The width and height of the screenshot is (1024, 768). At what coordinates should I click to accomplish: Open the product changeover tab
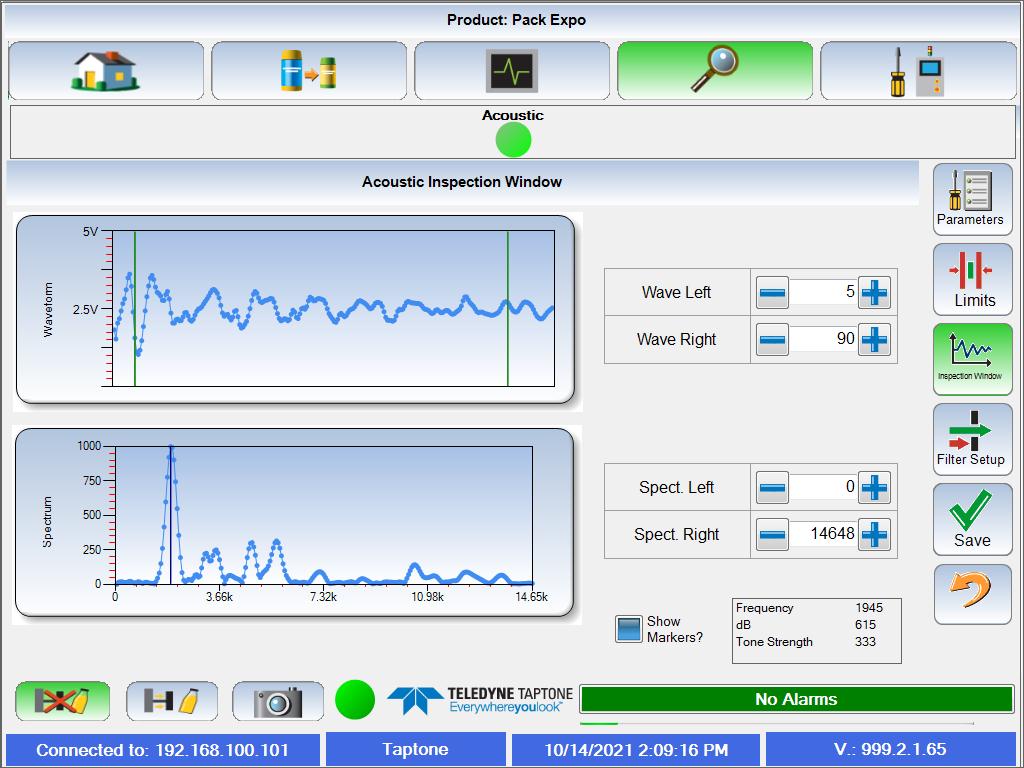[x=309, y=71]
